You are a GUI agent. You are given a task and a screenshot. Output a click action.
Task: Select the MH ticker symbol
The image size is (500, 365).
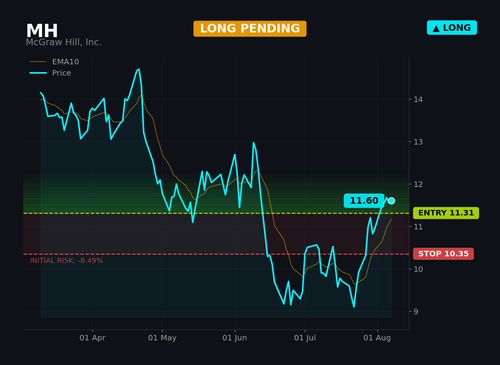coord(42,31)
